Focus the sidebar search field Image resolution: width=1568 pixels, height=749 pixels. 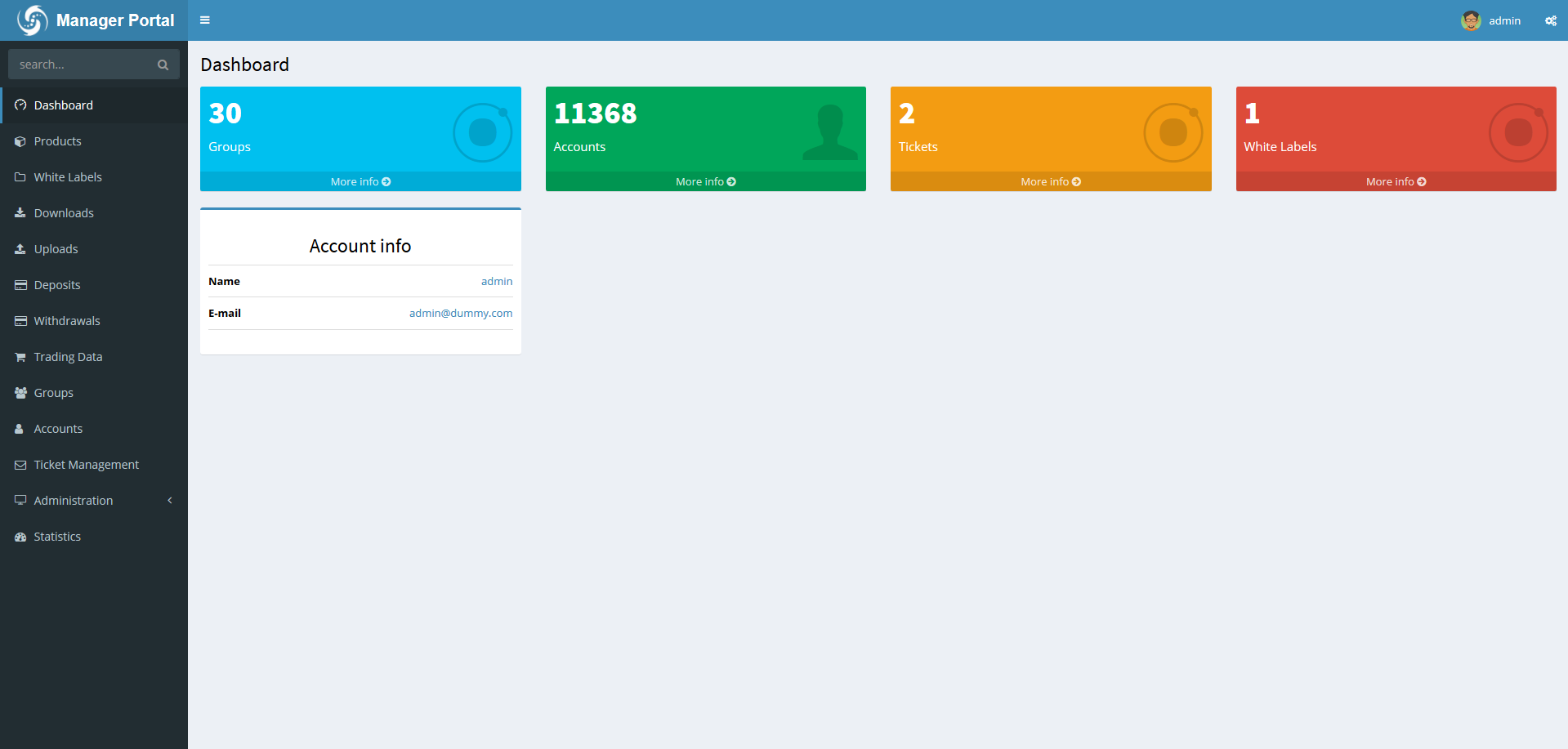pyautogui.click(x=82, y=65)
